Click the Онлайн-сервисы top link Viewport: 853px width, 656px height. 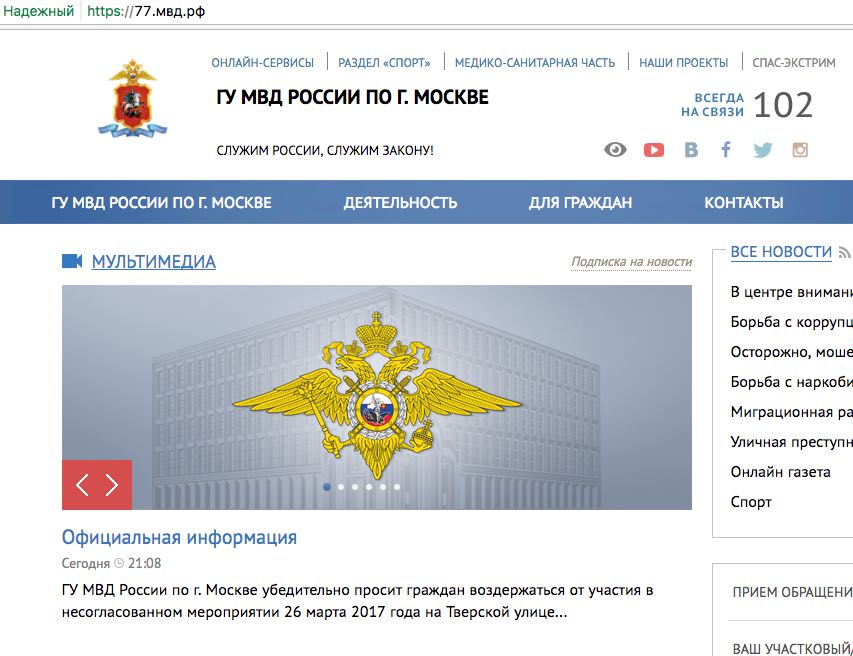(x=263, y=63)
